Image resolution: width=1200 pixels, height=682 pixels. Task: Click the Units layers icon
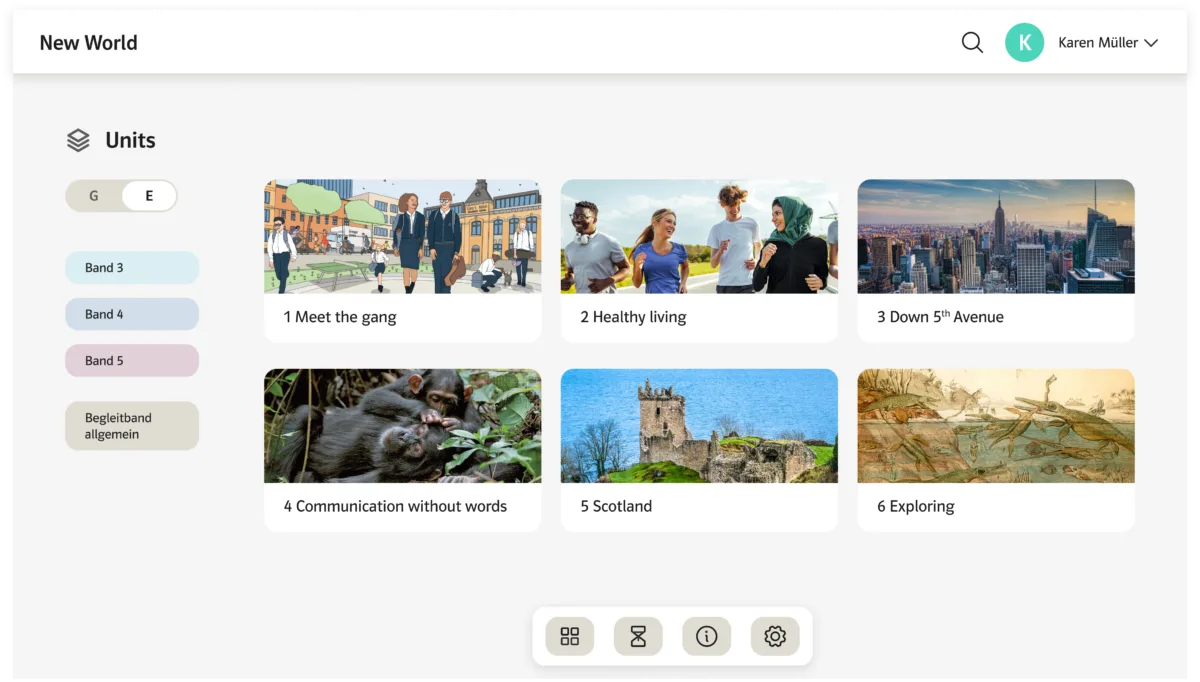pos(78,140)
